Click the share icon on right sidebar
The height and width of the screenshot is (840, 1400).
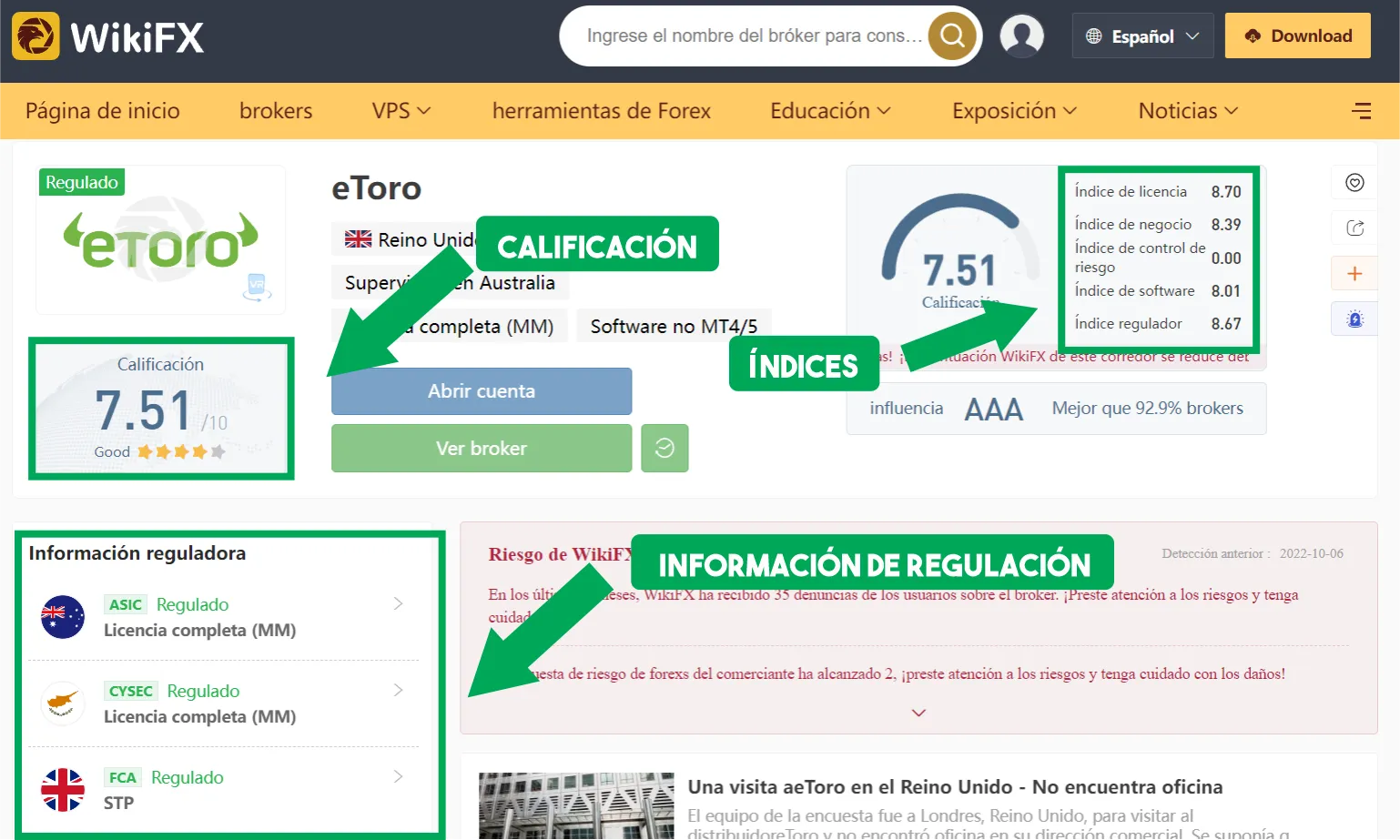pyautogui.click(x=1354, y=228)
